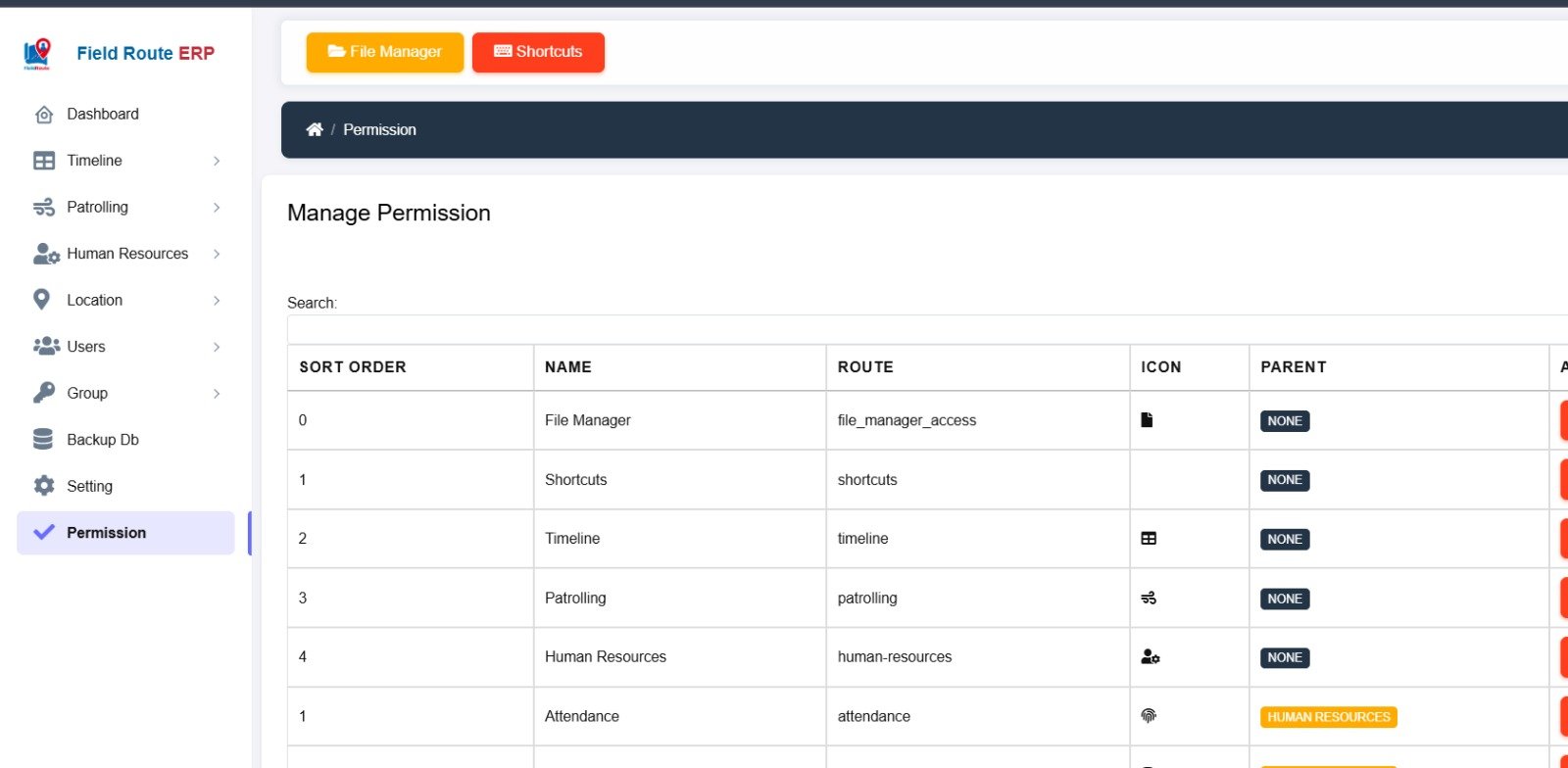
Task: Open the Group menu item
Action: pos(125,394)
